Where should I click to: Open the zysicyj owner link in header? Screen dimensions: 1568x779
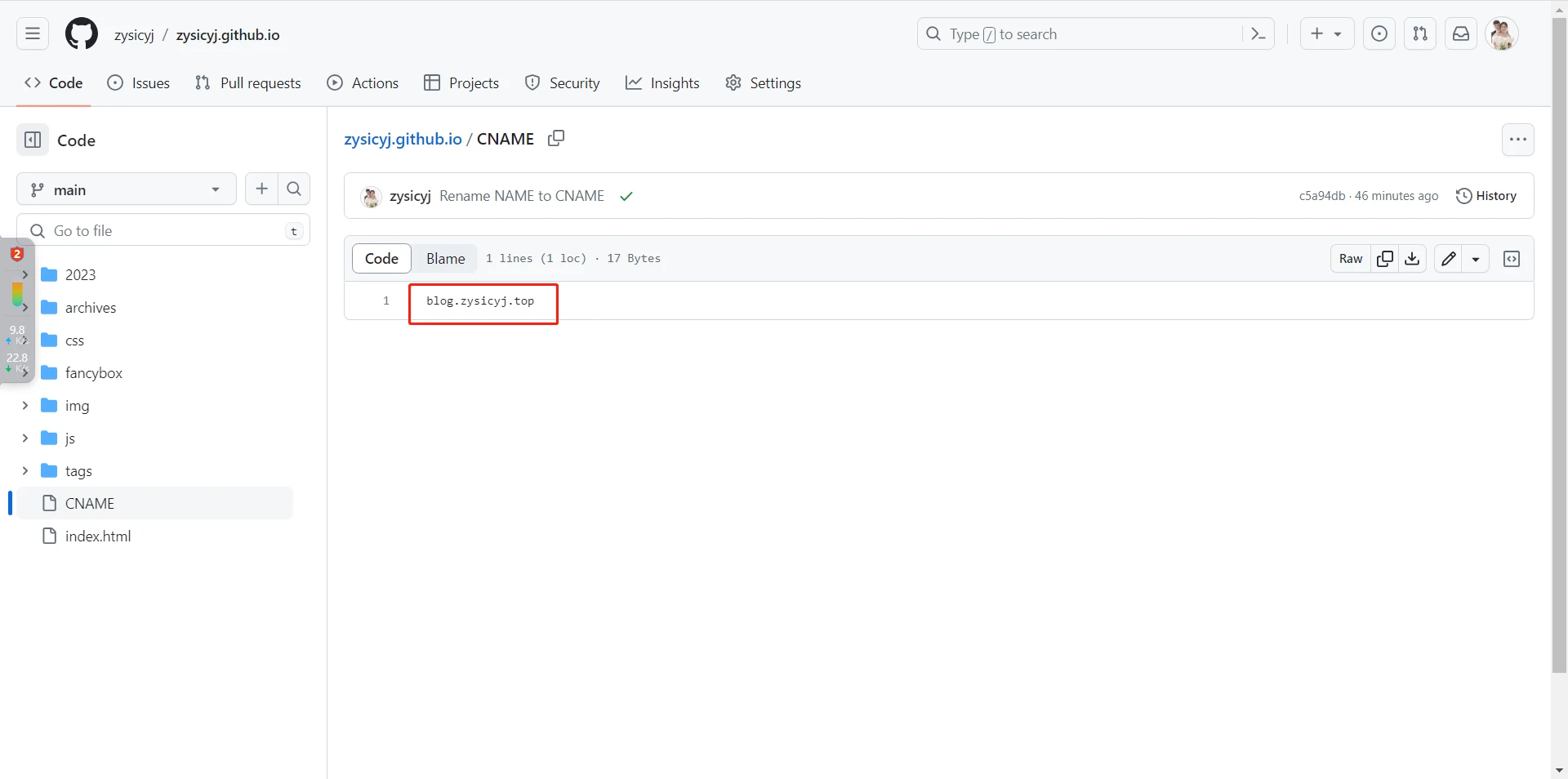pos(134,35)
